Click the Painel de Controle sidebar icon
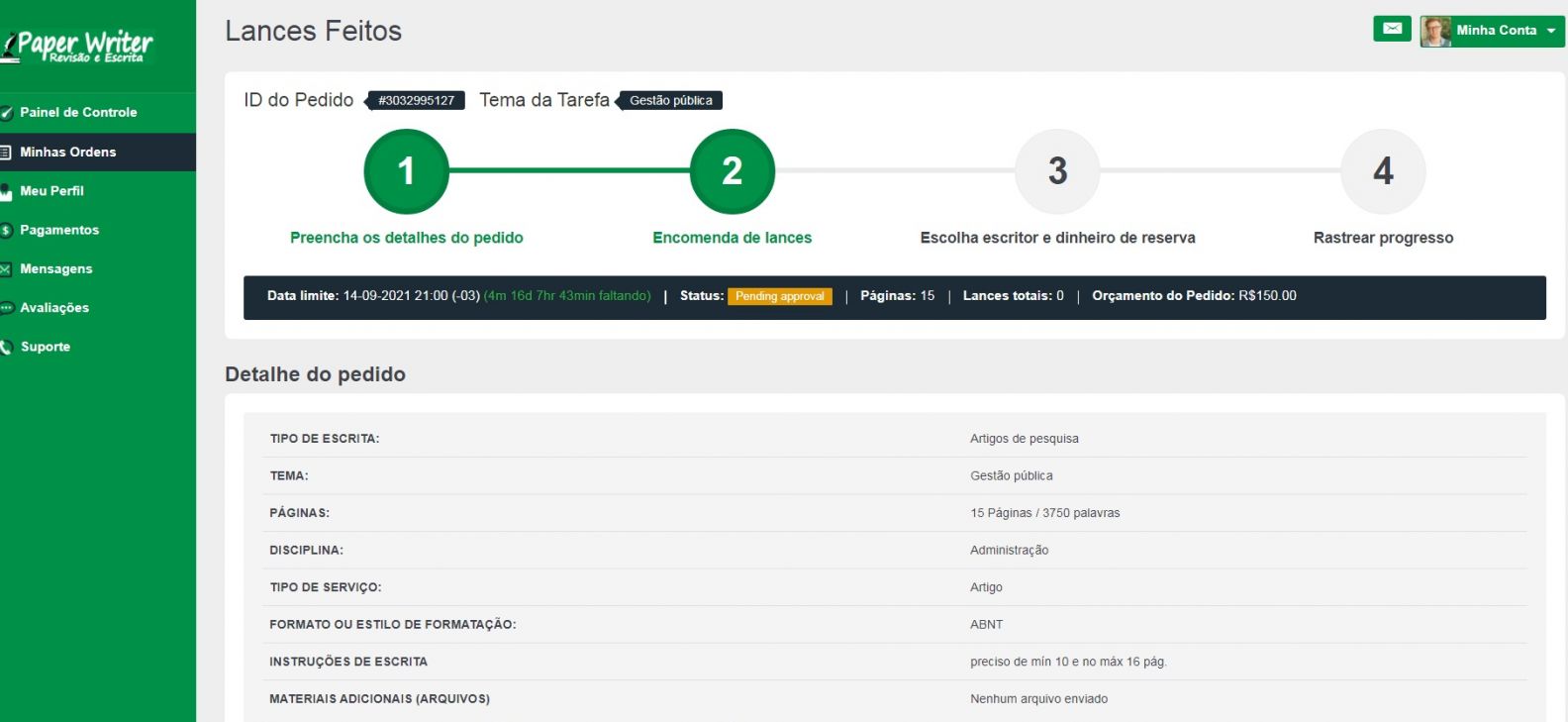Screen dimensions: 1568x722 click(x=6, y=113)
